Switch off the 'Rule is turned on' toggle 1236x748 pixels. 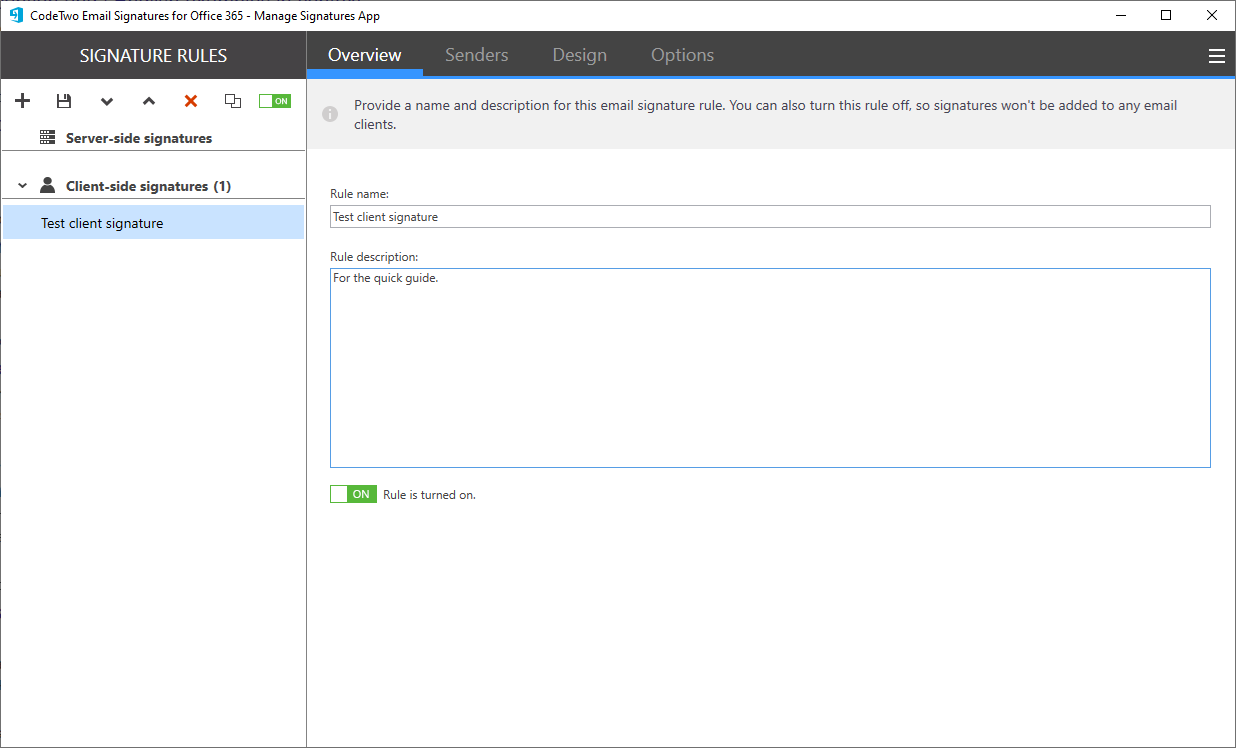[353, 494]
